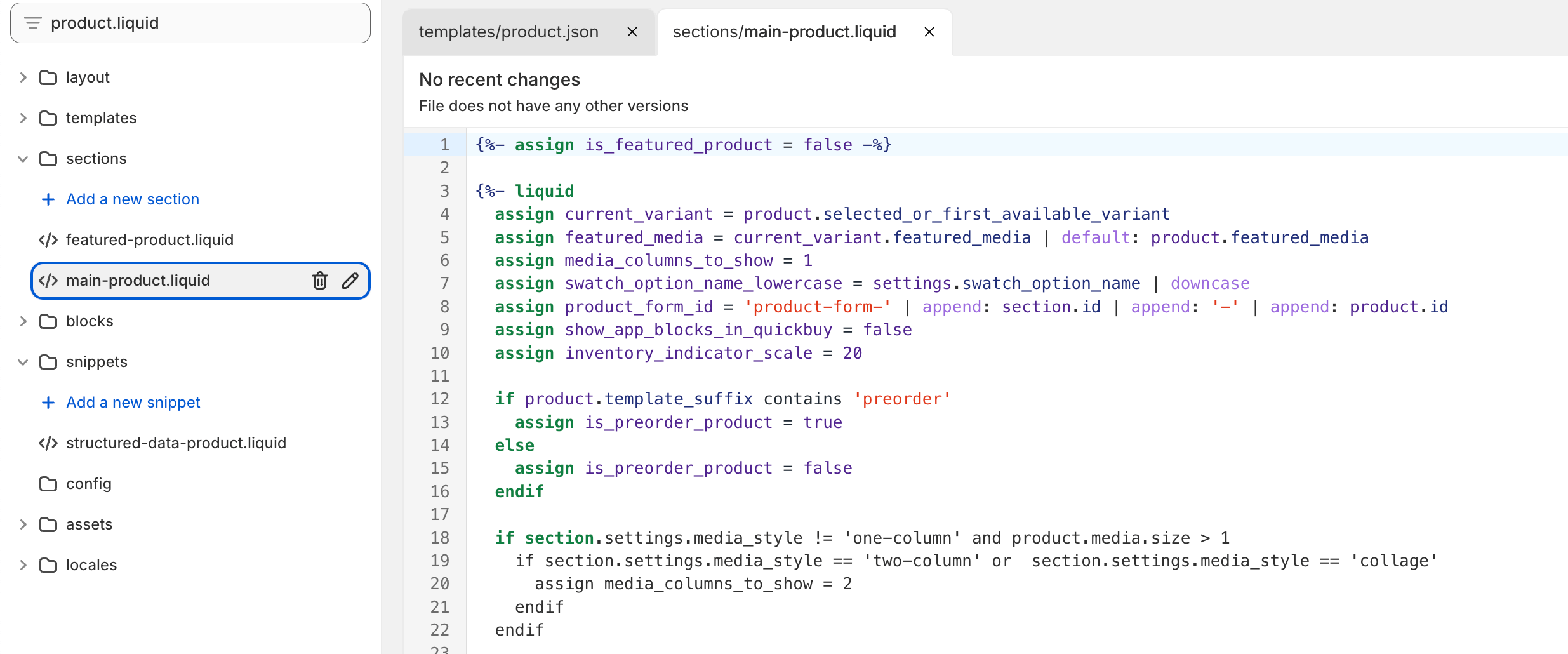Click the code icon next to structured-data-product.liquid
This screenshot has width=1568, height=654.
tap(48, 443)
